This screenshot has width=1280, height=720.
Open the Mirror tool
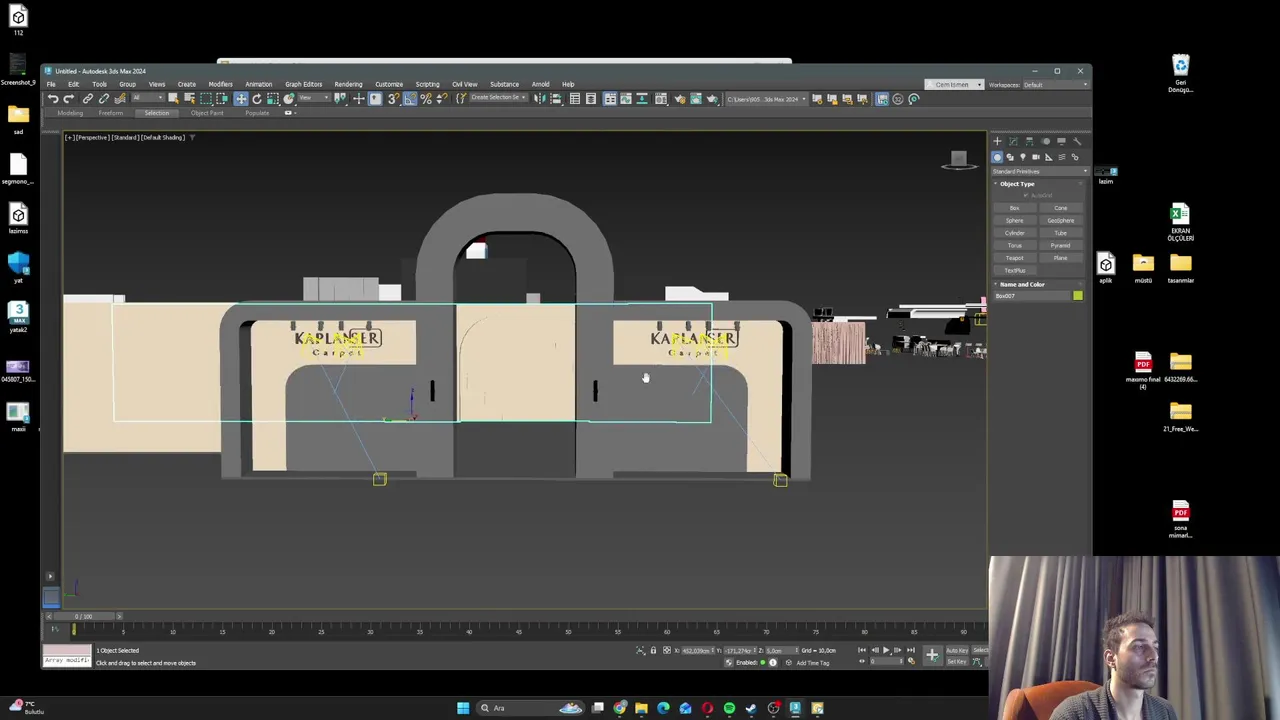pos(540,99)
